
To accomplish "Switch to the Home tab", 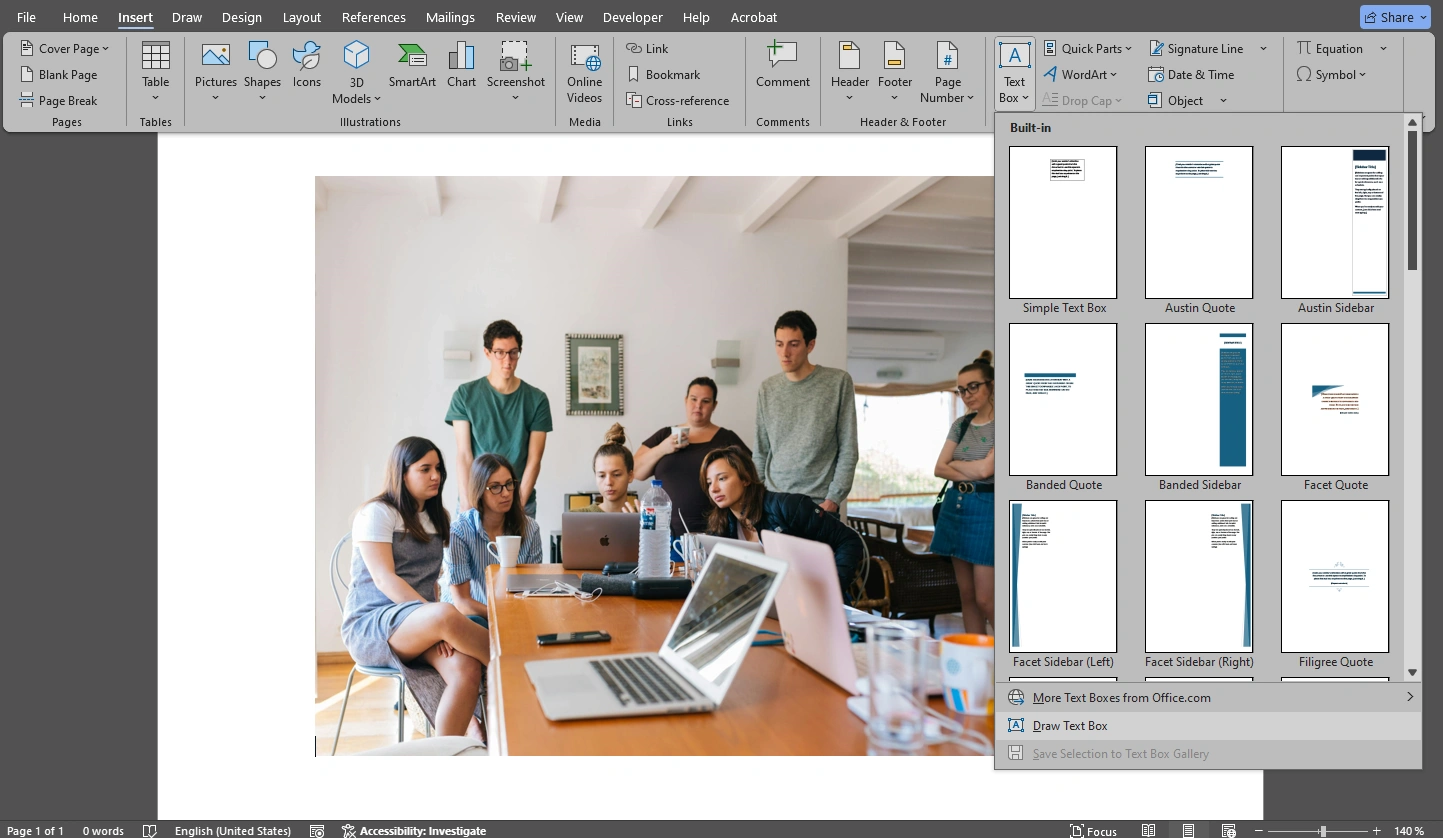I will (x=80, y=17).
